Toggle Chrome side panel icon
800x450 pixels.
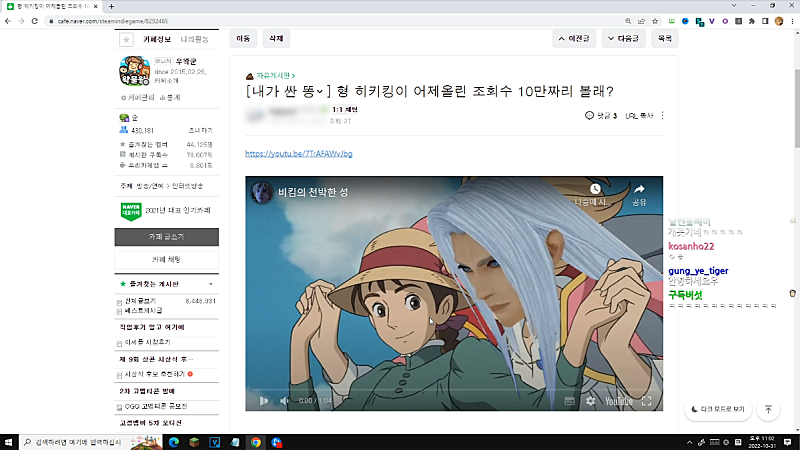[765, 21]
